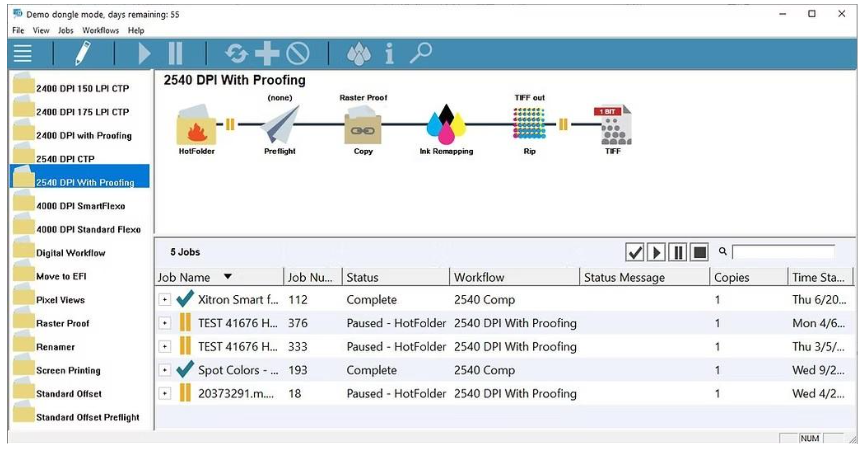863x451 pixels.
Task: Toggle the stop filter button above job list
Action: click(700, 252)
